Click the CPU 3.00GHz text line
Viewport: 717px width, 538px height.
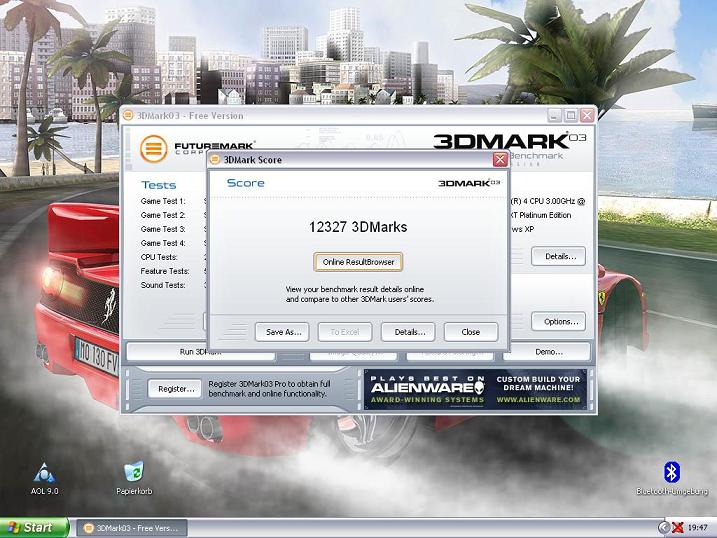click(547, 201)
